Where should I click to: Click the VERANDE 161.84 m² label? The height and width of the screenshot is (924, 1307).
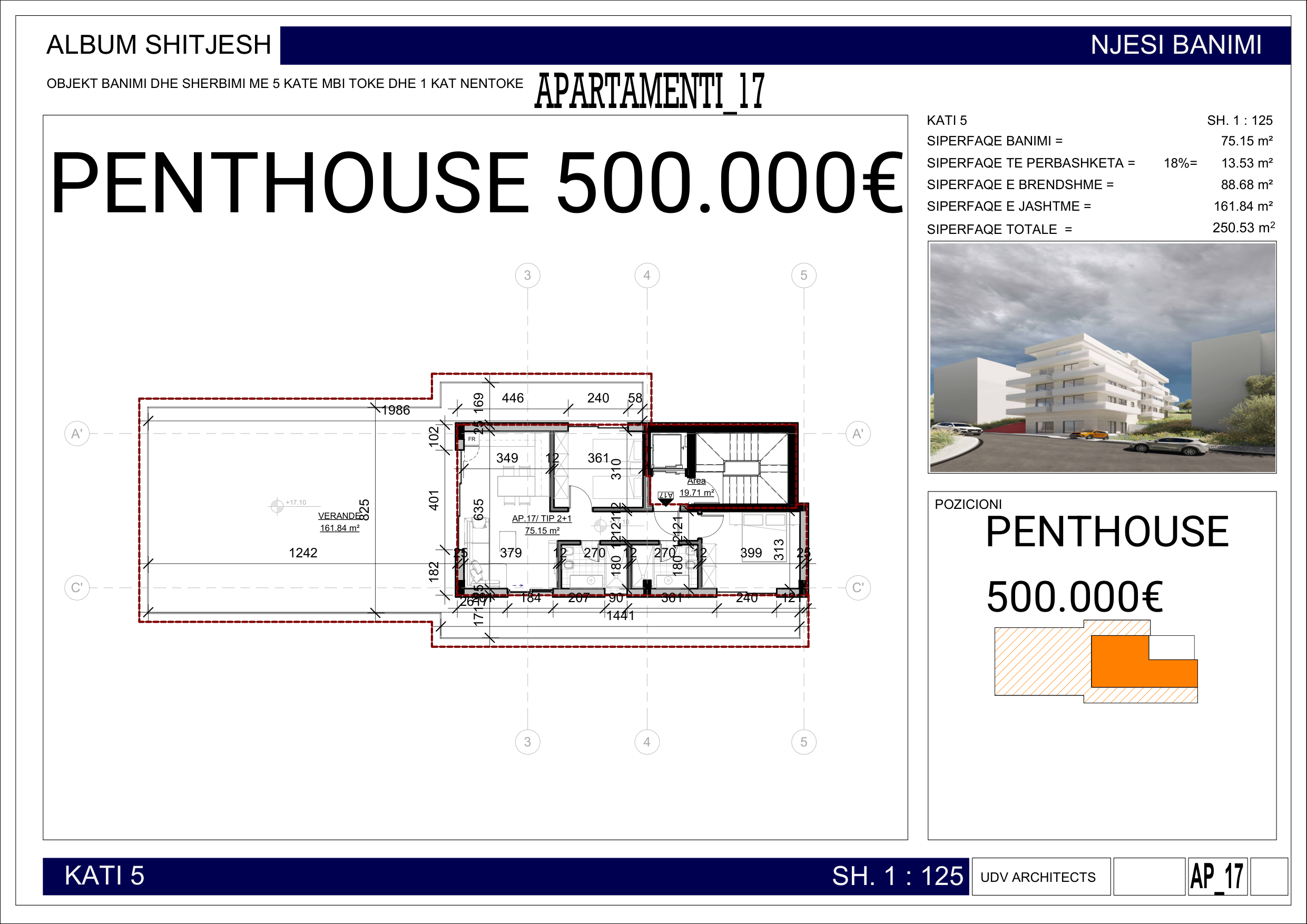coord(339,522)
